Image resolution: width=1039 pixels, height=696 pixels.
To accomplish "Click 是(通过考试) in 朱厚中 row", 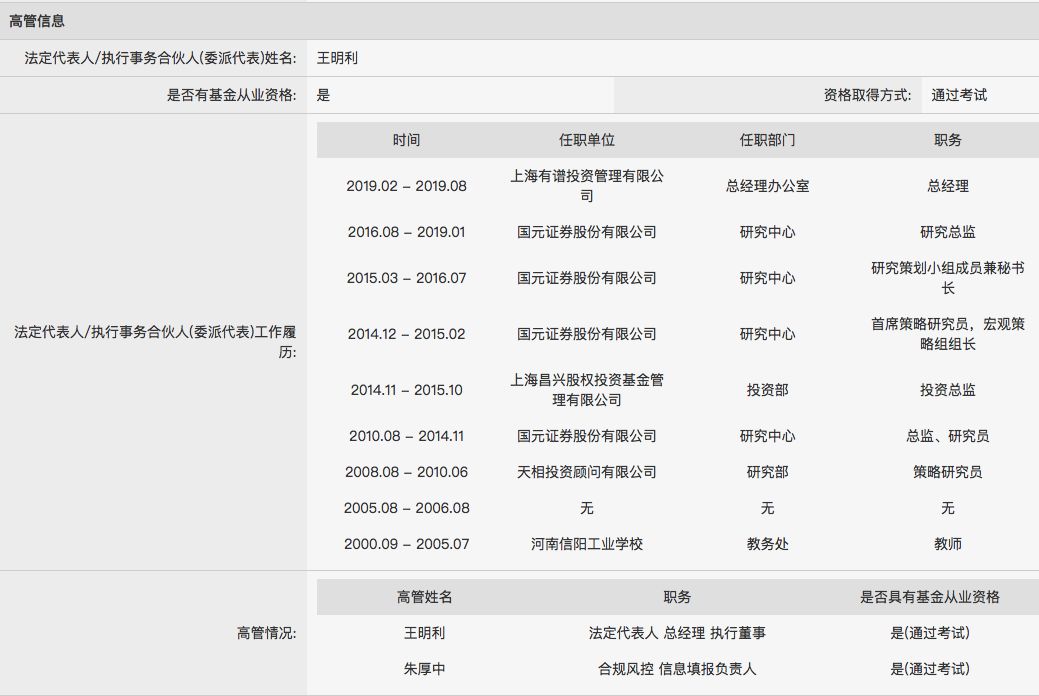I will click(x=930, y=669).
